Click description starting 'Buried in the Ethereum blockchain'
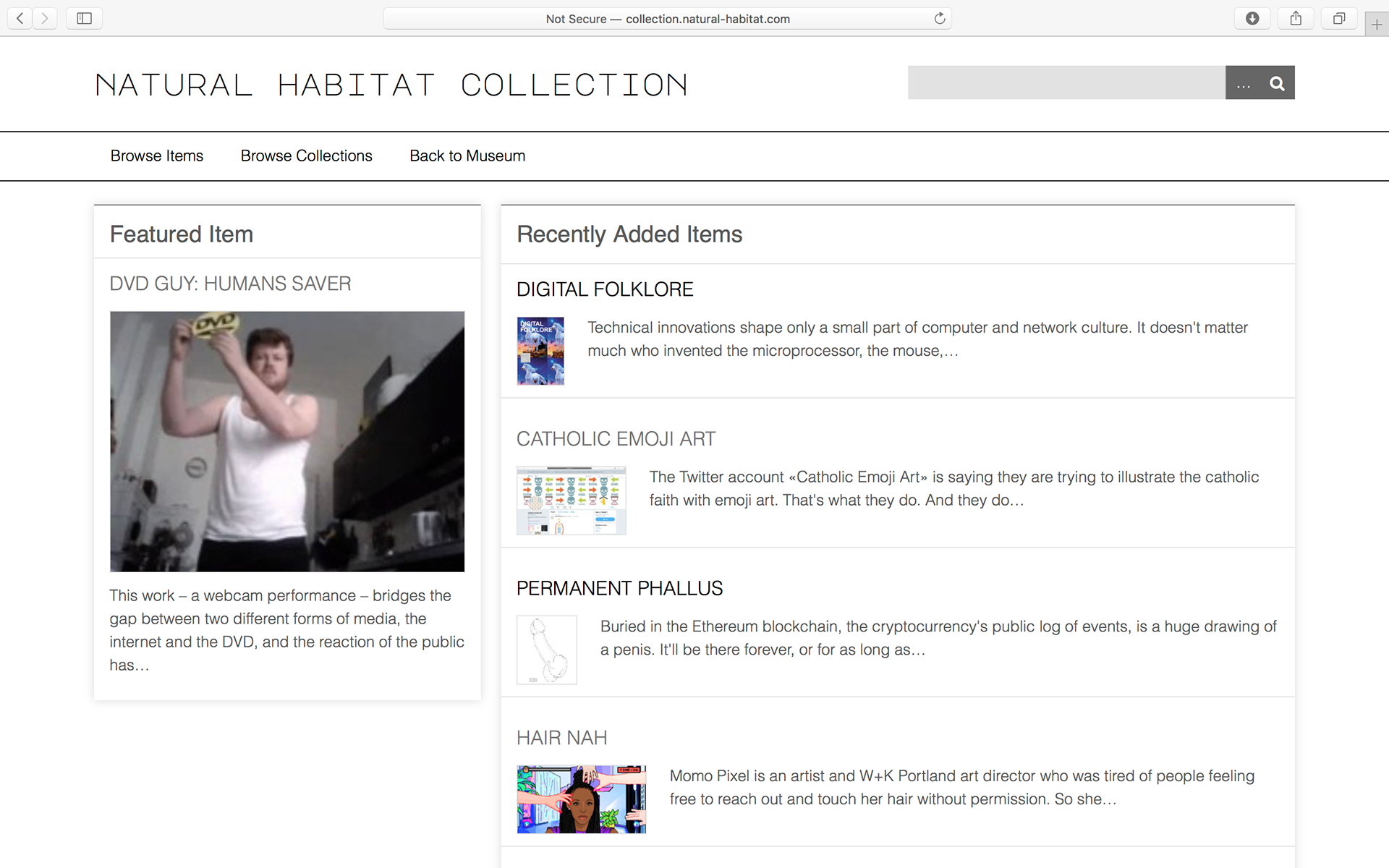 (938, 638)
